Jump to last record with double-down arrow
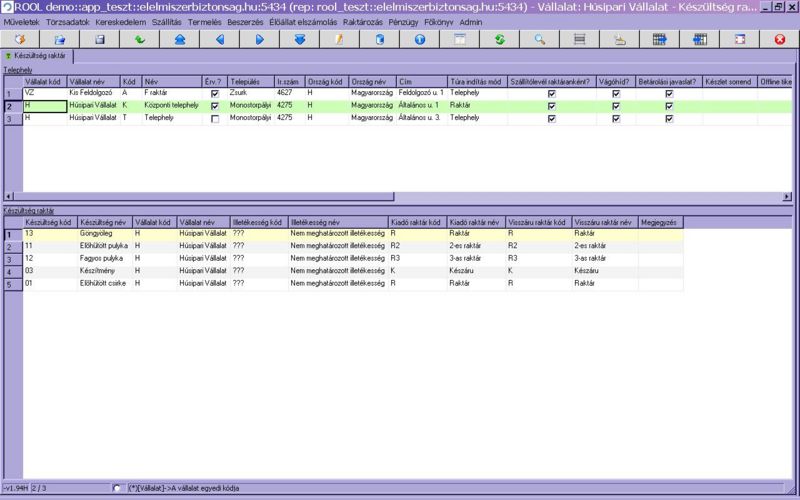800x500 pixels. click(x=299, y=39)
